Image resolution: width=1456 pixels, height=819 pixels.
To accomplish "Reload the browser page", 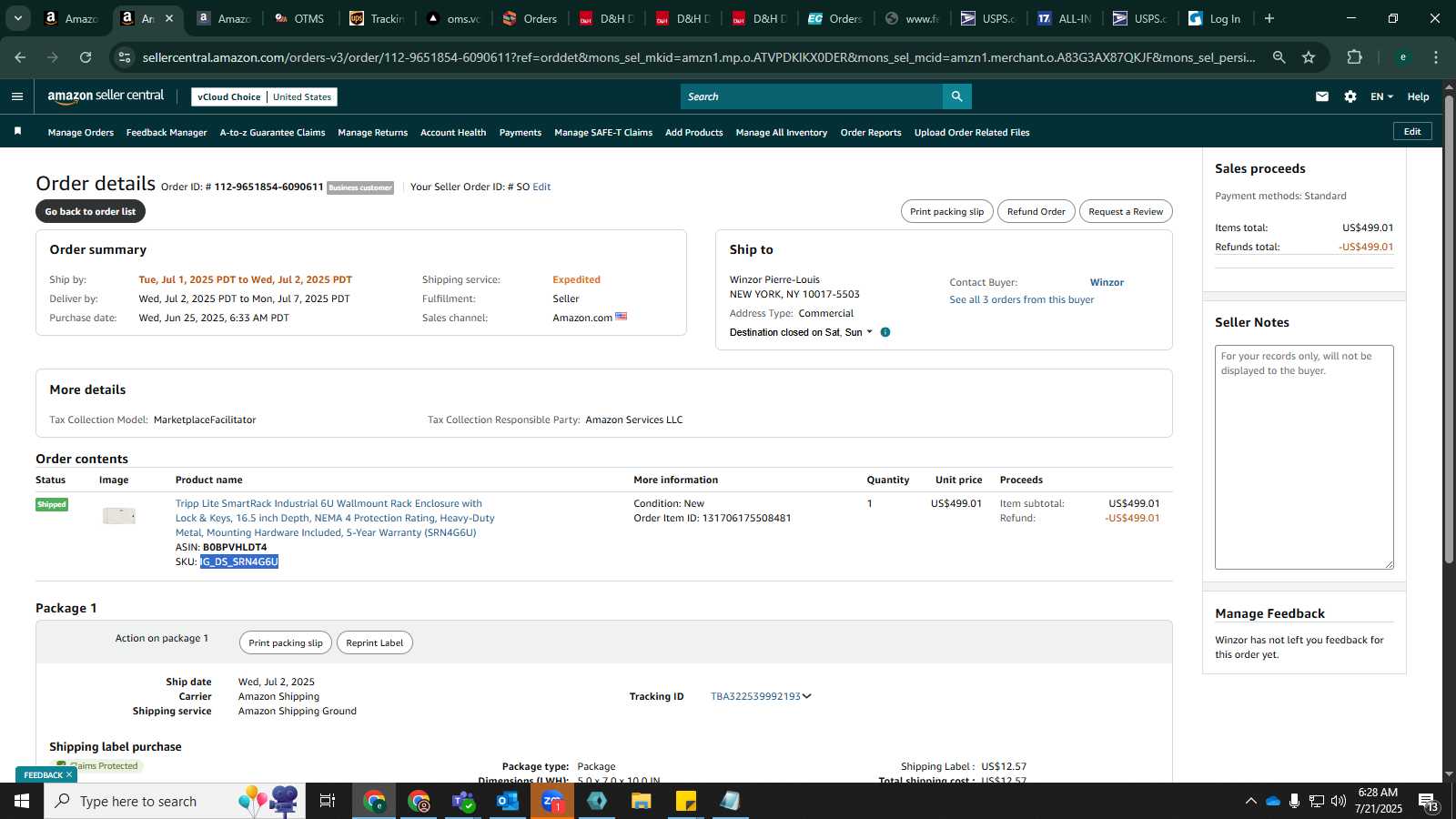I will pyautogui.click(x=86, y=57).
